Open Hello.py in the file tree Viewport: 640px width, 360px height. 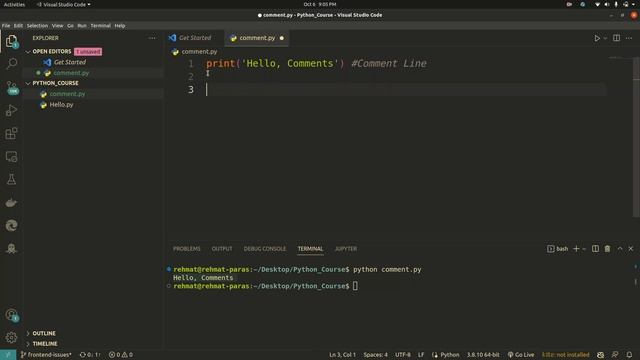pyautogui.click(x=61, y=104)
